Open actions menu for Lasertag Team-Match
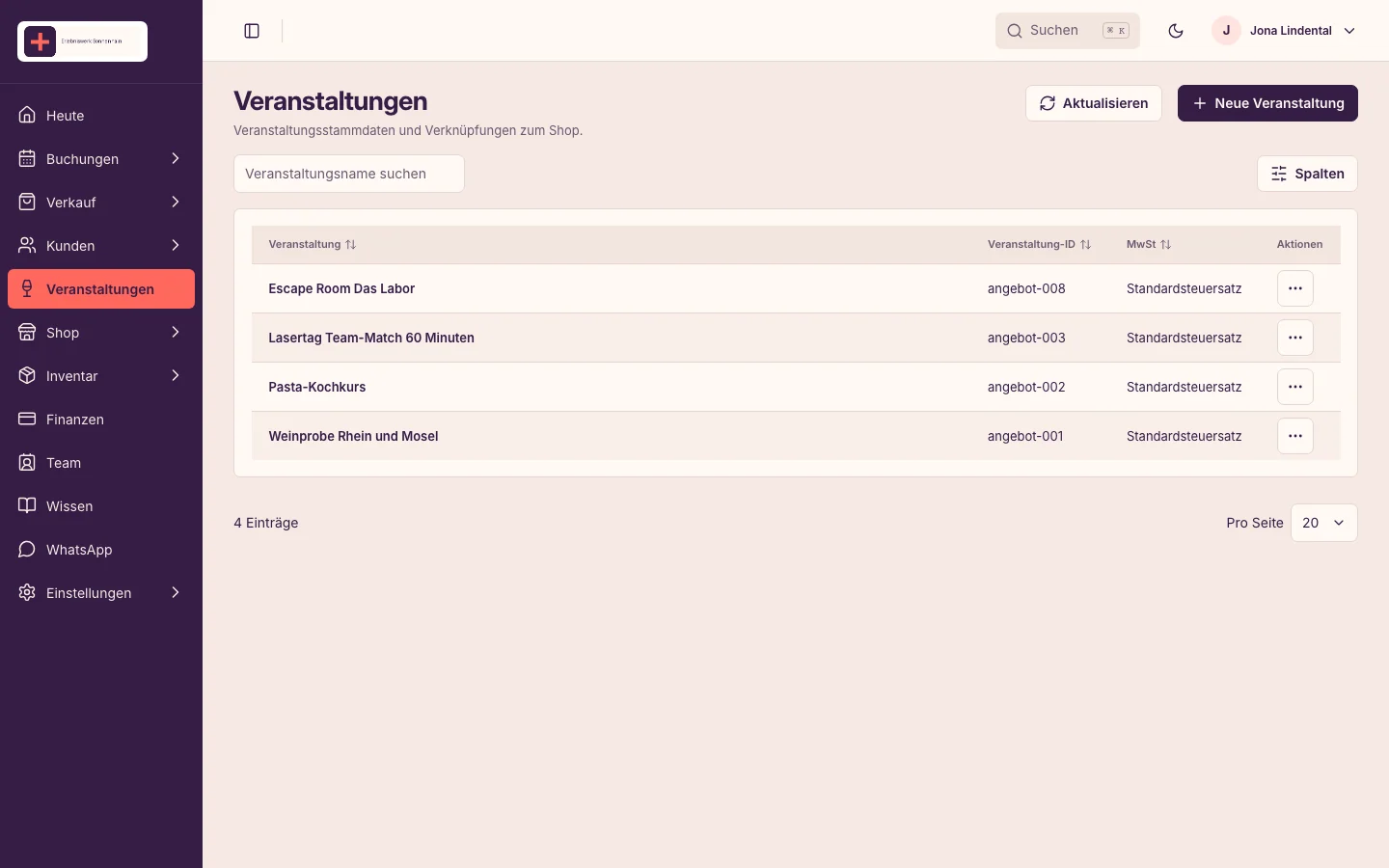This screenshot has height=868, width=1389. point(1295,338)
